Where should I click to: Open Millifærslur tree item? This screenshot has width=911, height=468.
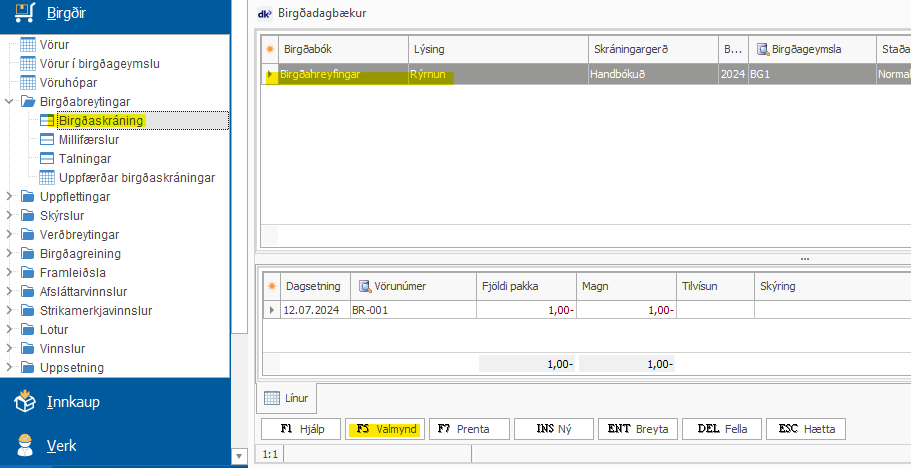tap(88, 140)
